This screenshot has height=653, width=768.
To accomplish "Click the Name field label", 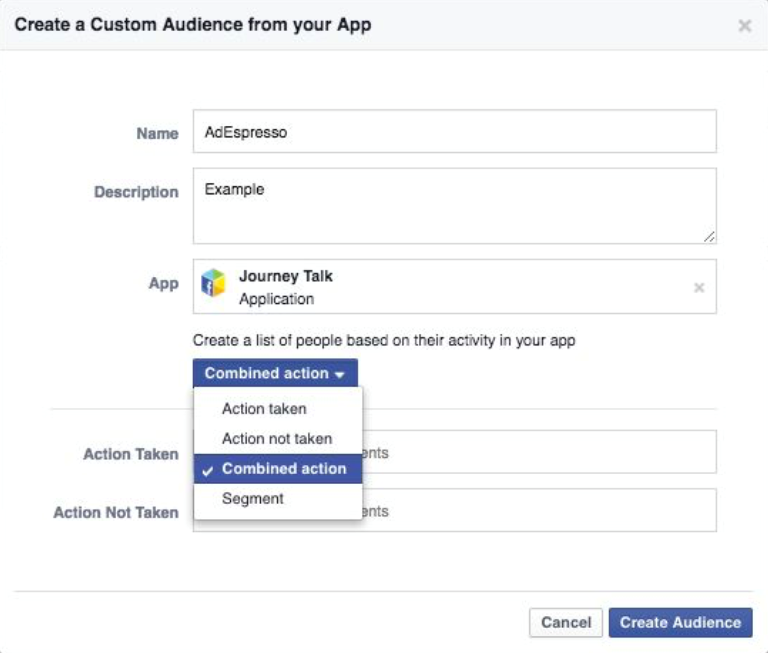I will click(157, 133).
